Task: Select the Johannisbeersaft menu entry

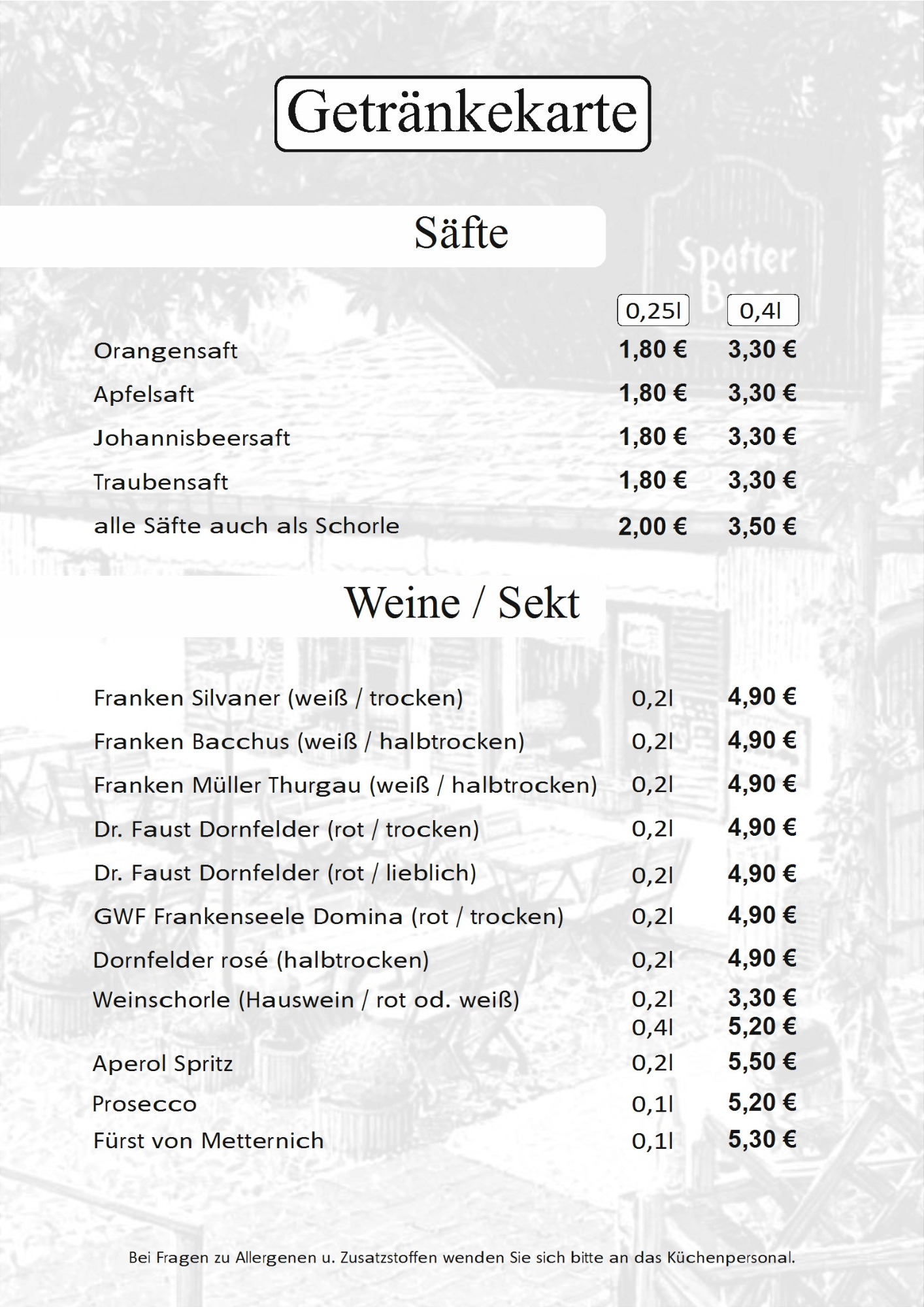Action: pyautogui.click(x=191, y=437)
